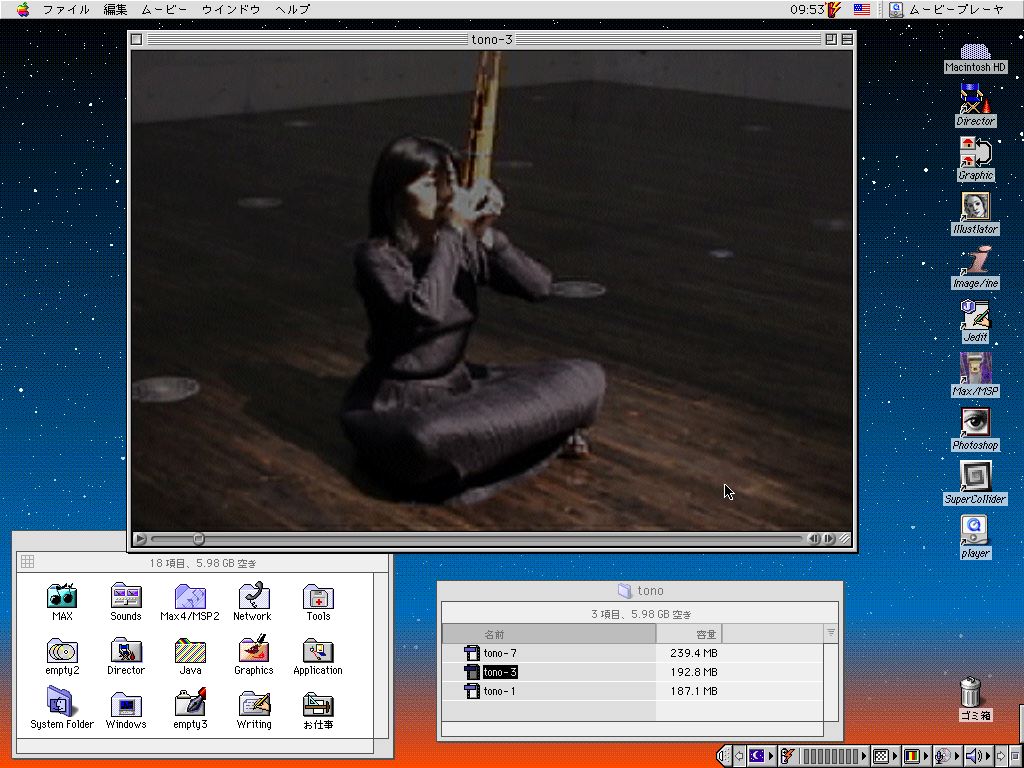Step the movie forward one frame

829,539
